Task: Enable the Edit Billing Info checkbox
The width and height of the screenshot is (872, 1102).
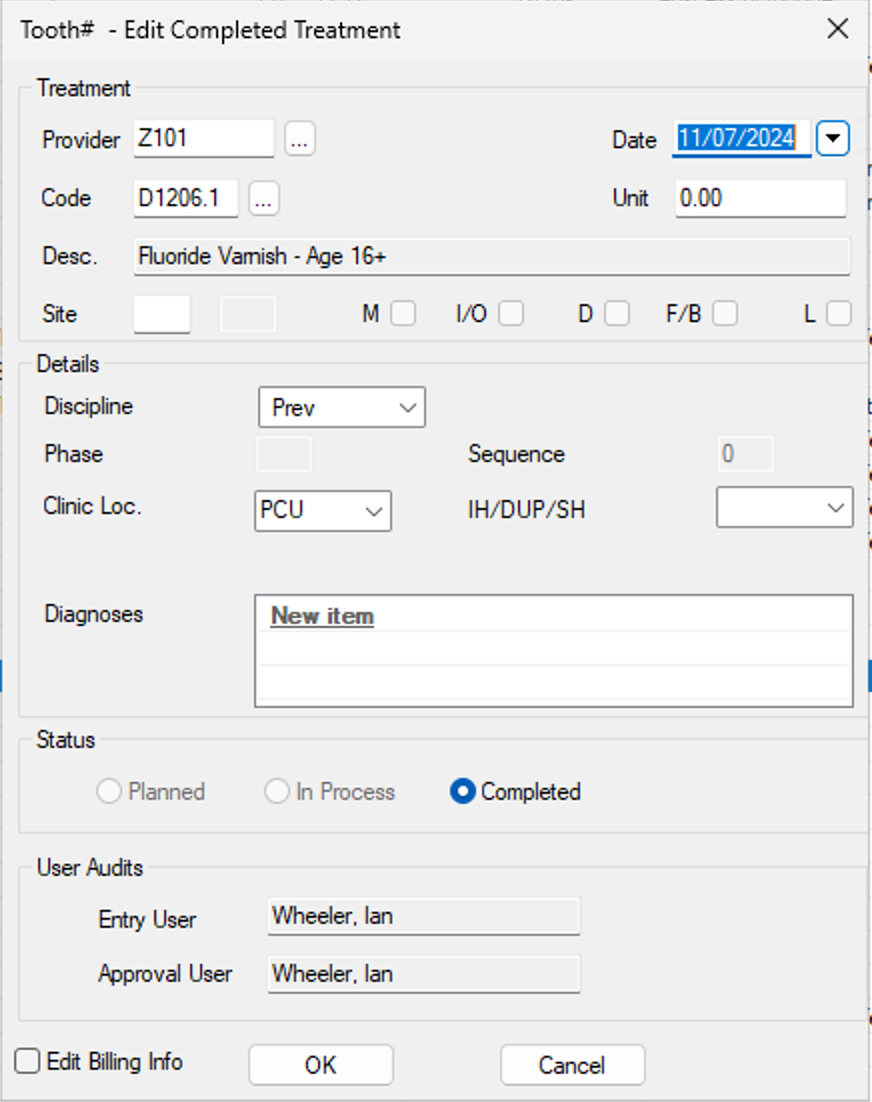Action: point(27,1061)
